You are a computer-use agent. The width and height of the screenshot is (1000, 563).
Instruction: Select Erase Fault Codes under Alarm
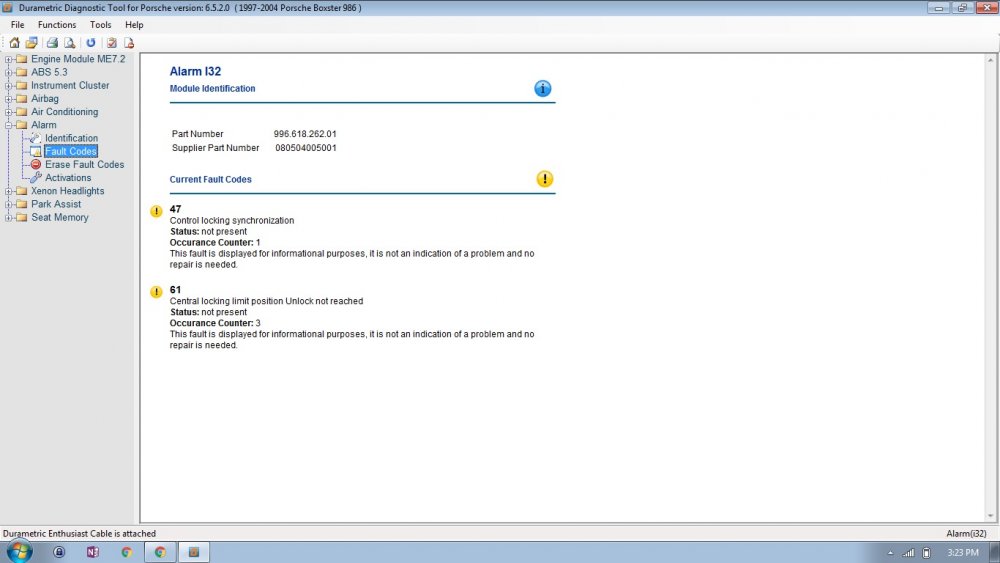click(84, 165)
